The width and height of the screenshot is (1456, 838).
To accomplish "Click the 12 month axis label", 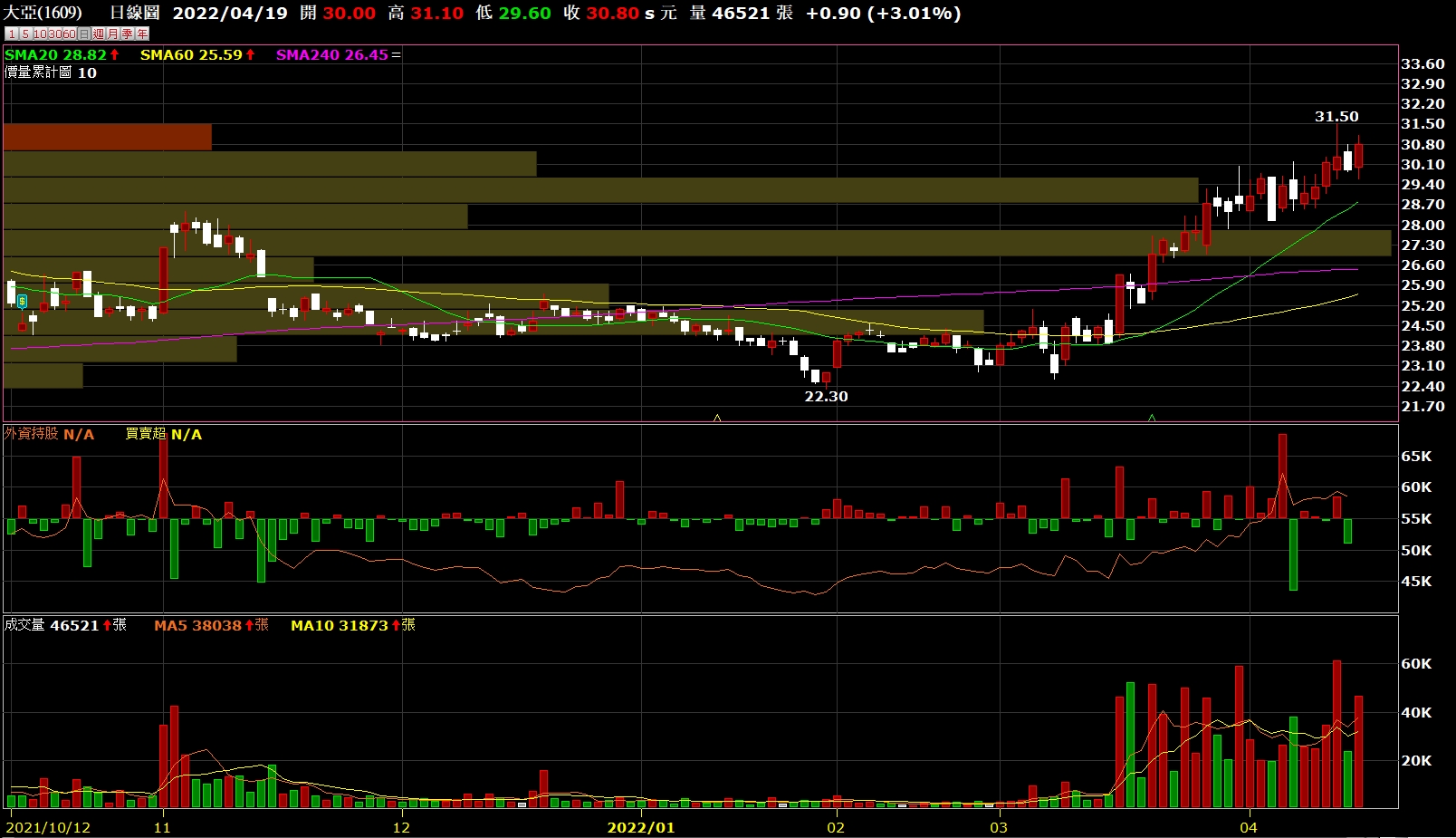I will (x=401, y=827).
